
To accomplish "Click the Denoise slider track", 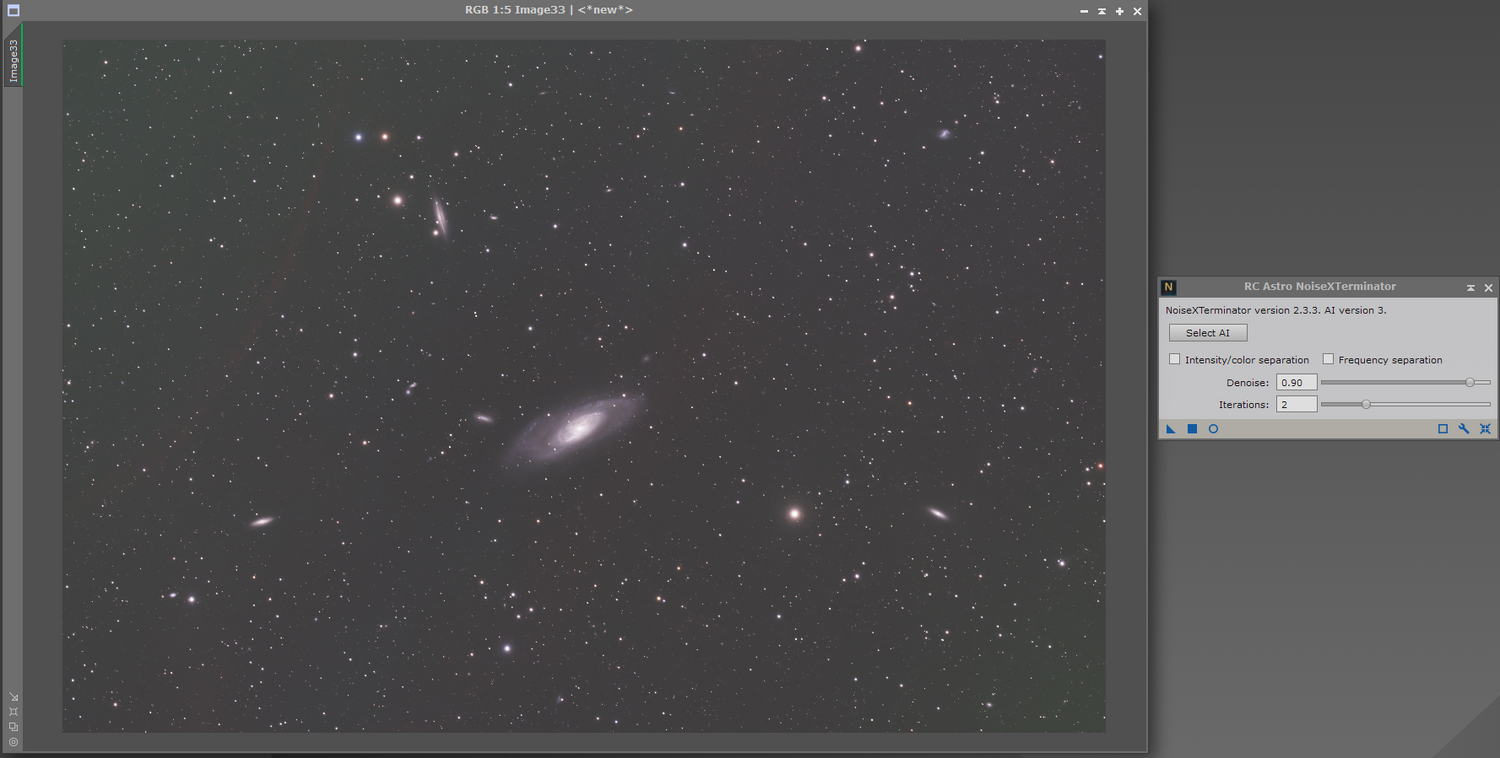I will coord(1405,382).
